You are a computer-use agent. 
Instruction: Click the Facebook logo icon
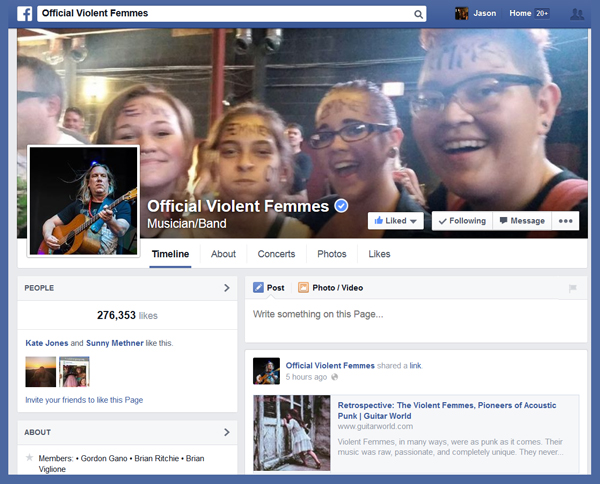[x=24, y=14]
